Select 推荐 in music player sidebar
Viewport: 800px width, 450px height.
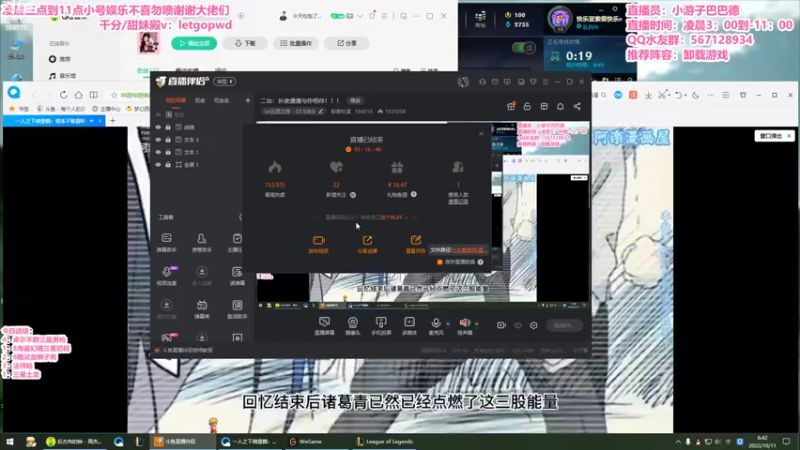point(60,59)
